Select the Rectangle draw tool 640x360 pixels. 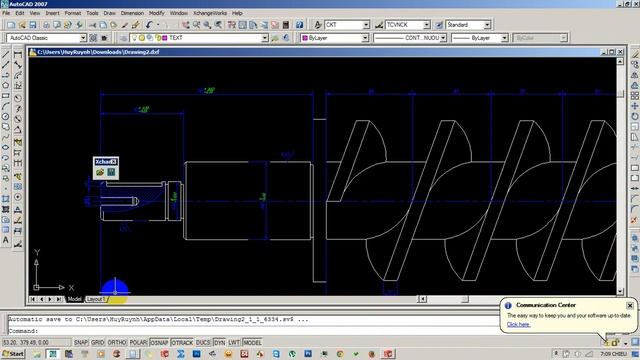[6, 96]
